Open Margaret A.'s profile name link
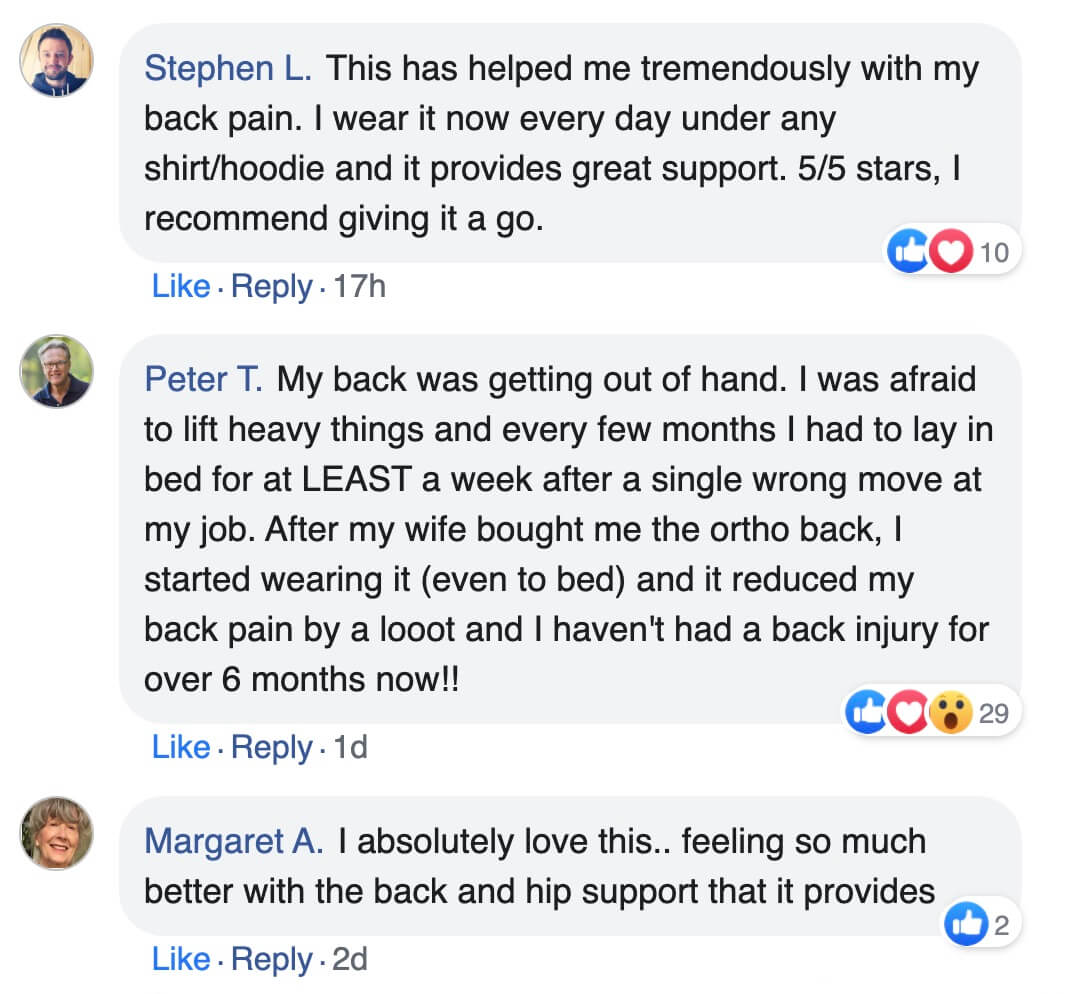This screenshot has width=1072, height=994. [234, 841]
